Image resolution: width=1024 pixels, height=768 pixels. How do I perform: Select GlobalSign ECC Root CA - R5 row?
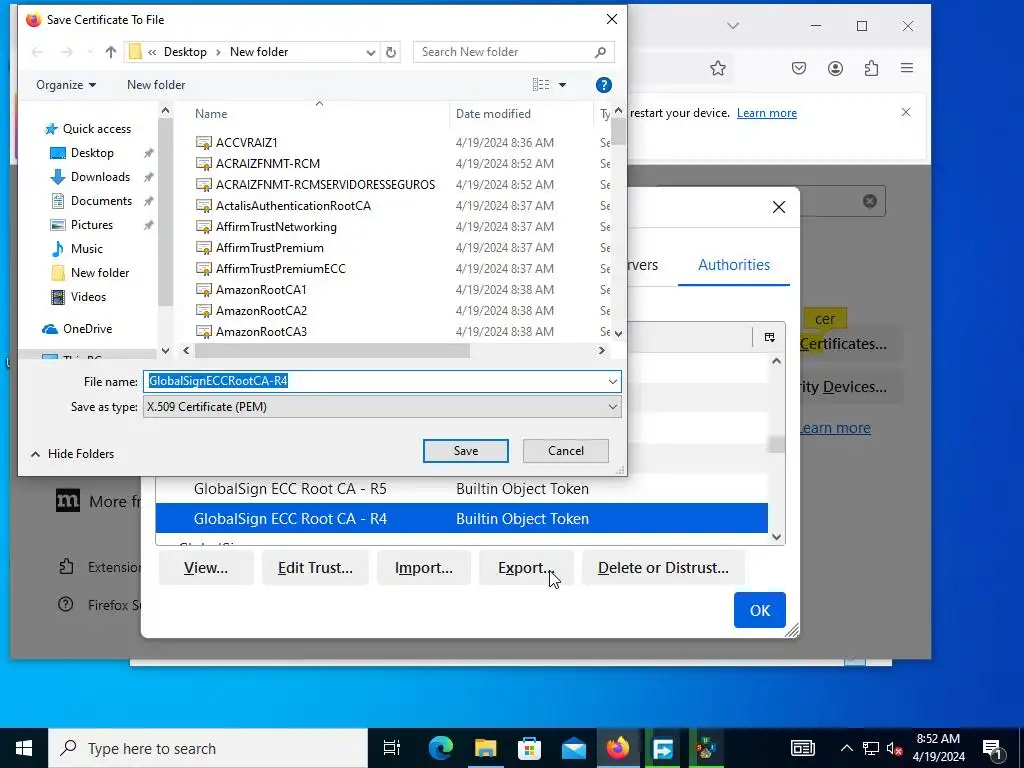[x=461, y=488]
